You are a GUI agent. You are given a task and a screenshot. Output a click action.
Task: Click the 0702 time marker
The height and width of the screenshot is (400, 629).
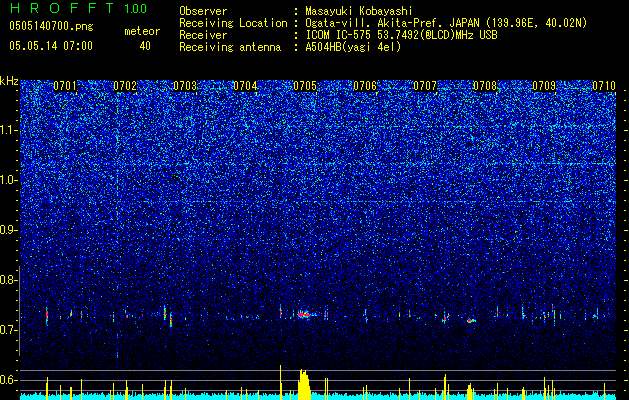tap(125, 86)
